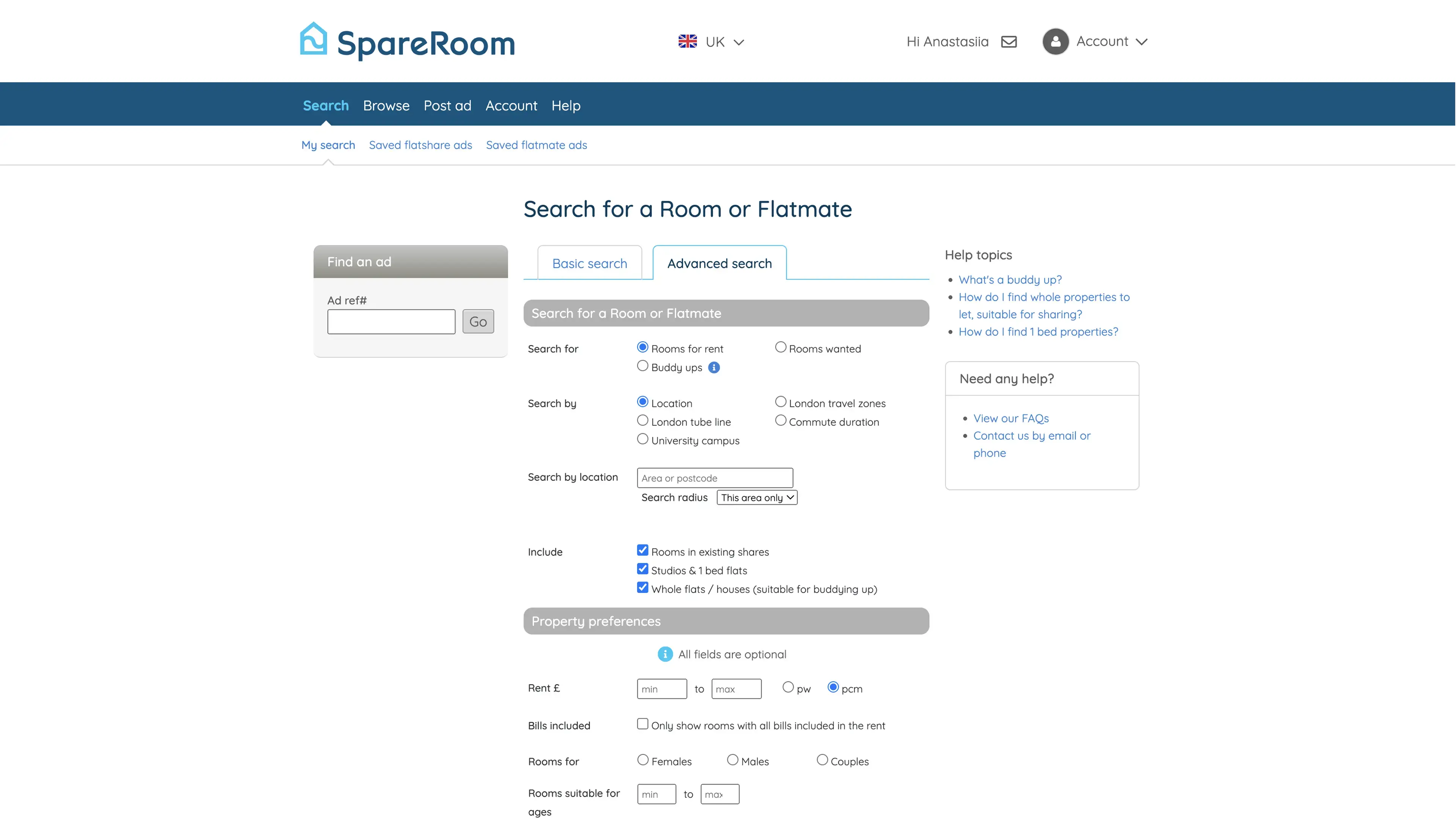Uncheck Studios & 1 bed flats
This screenshot has width=1456, height=819.
coord(643,569)
